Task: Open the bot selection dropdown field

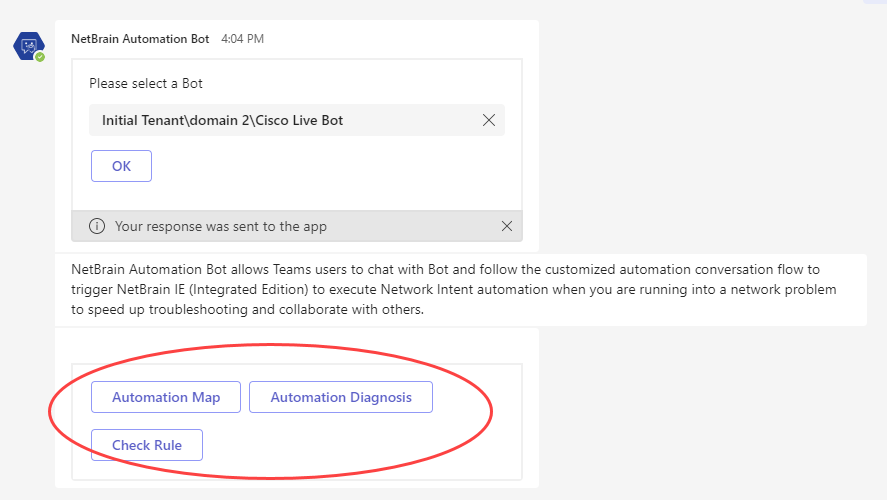Action: tap(280, 120)
